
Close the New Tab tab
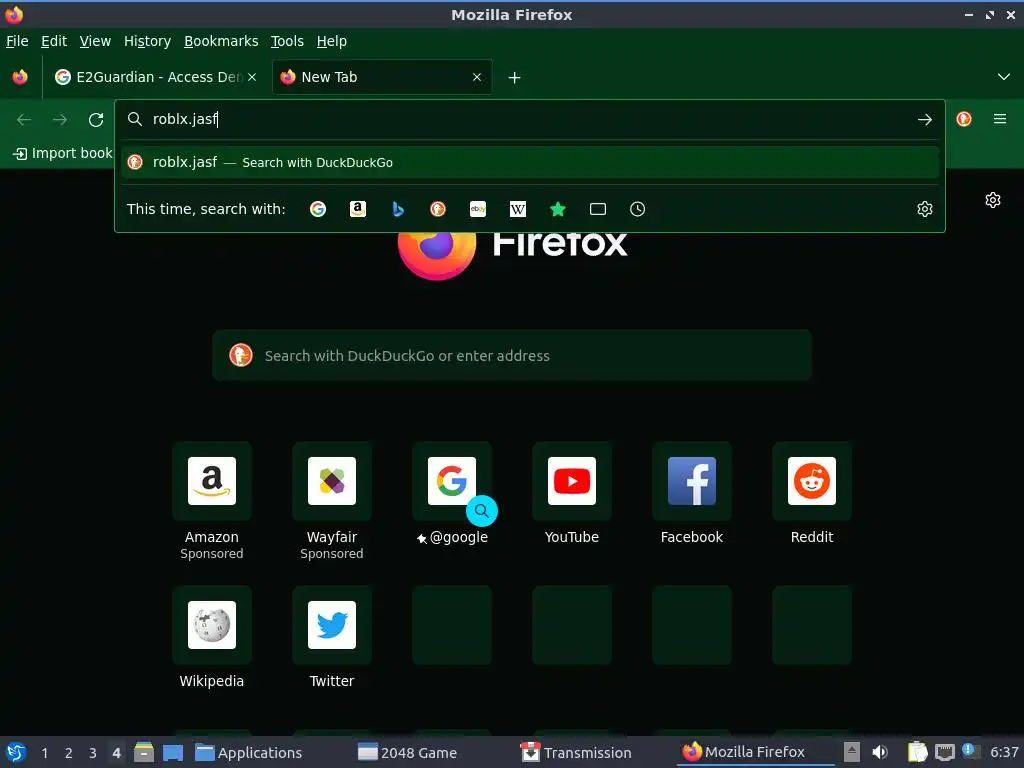click(477, 77)
